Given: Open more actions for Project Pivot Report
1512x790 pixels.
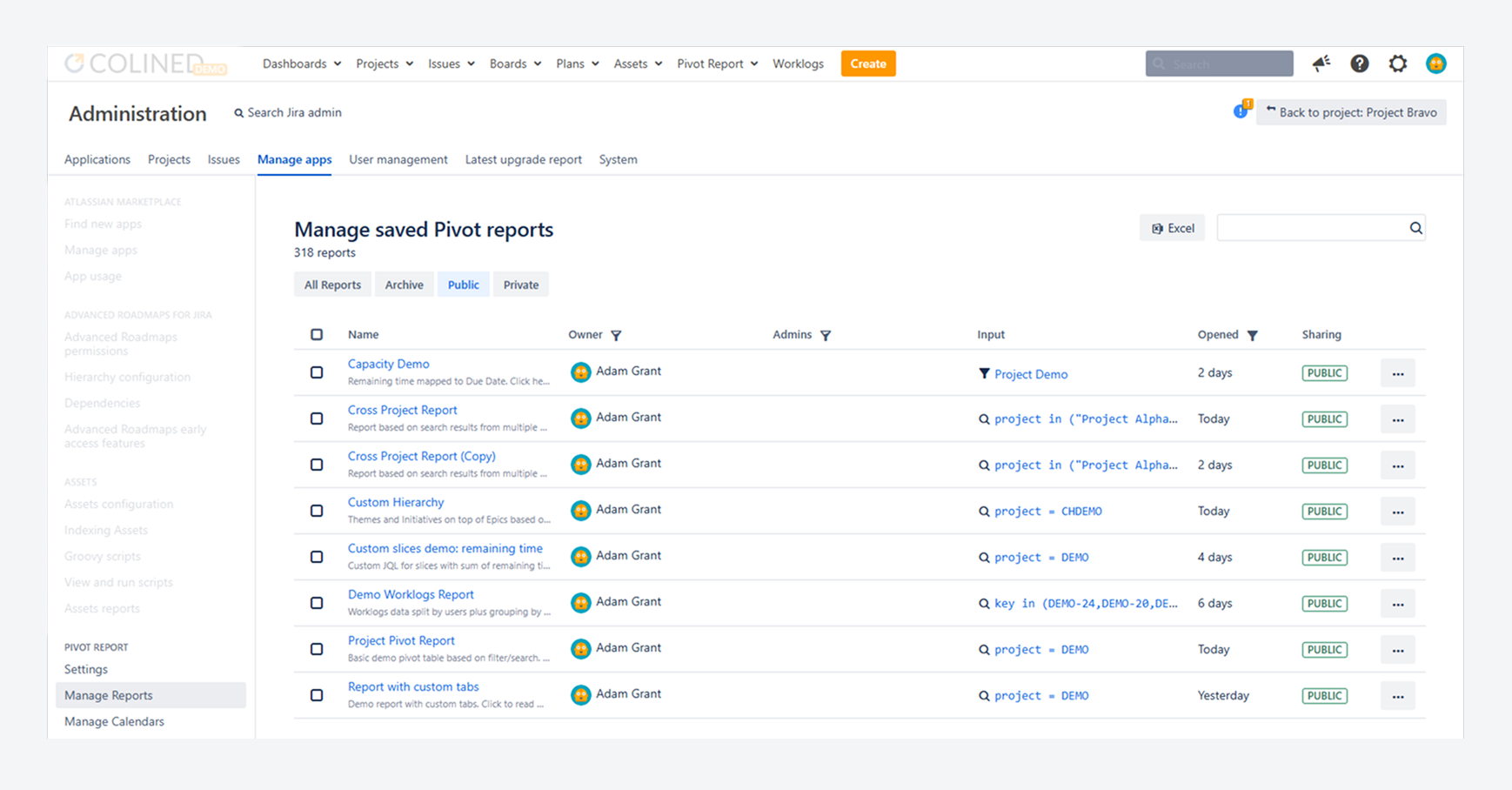Looking at the screenshot, I should (1398, 650).
